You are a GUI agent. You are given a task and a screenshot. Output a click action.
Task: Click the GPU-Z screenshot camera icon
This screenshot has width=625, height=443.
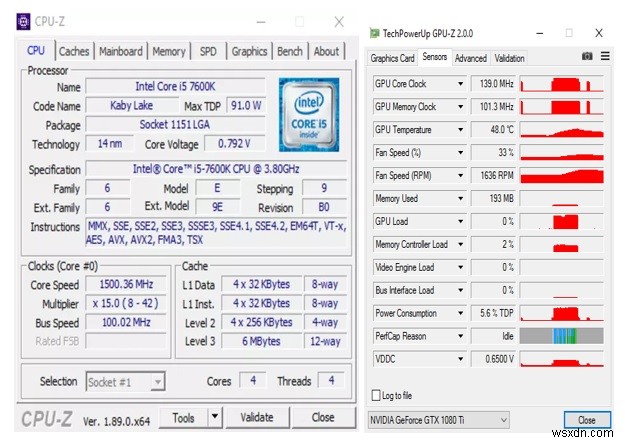click(x=587, y=56)
